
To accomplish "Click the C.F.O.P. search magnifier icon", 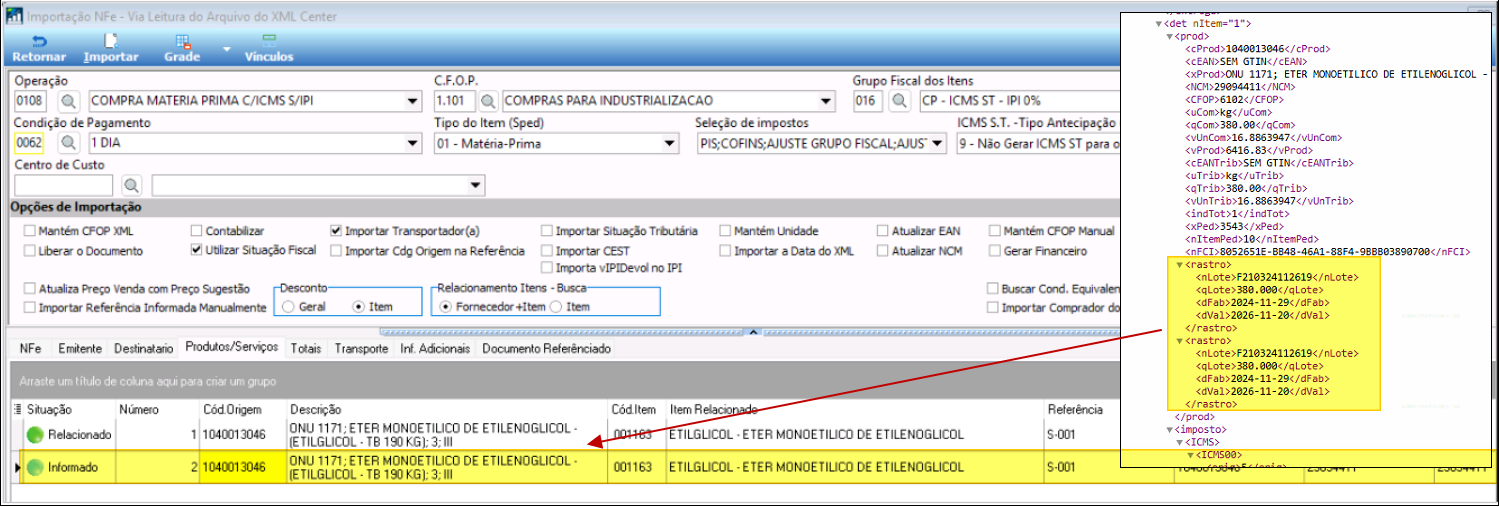I will click(487, 101).
